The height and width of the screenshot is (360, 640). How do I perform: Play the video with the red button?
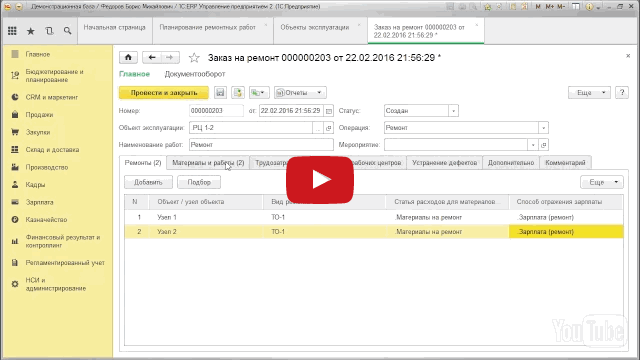click(x=320, y=180)
